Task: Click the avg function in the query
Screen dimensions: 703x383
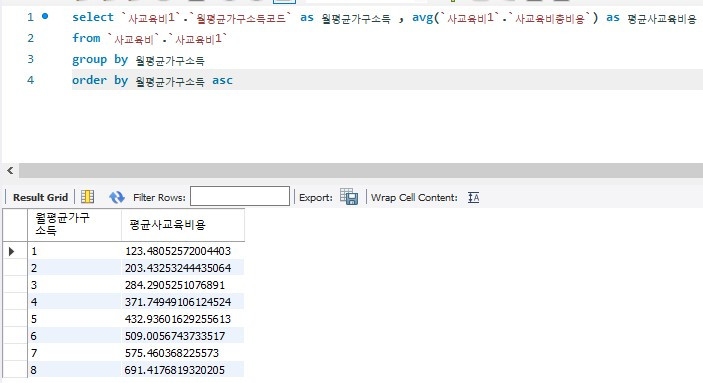Action: pyautogui.click(x=423, y=18)
